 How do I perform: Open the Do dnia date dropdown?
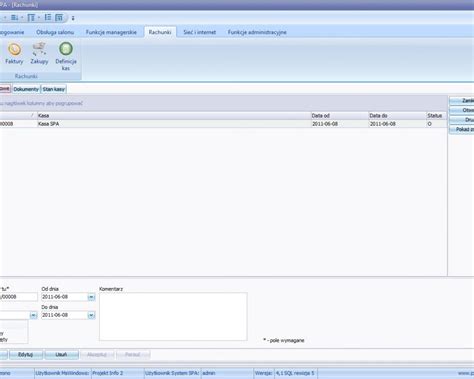coord(91,315)
